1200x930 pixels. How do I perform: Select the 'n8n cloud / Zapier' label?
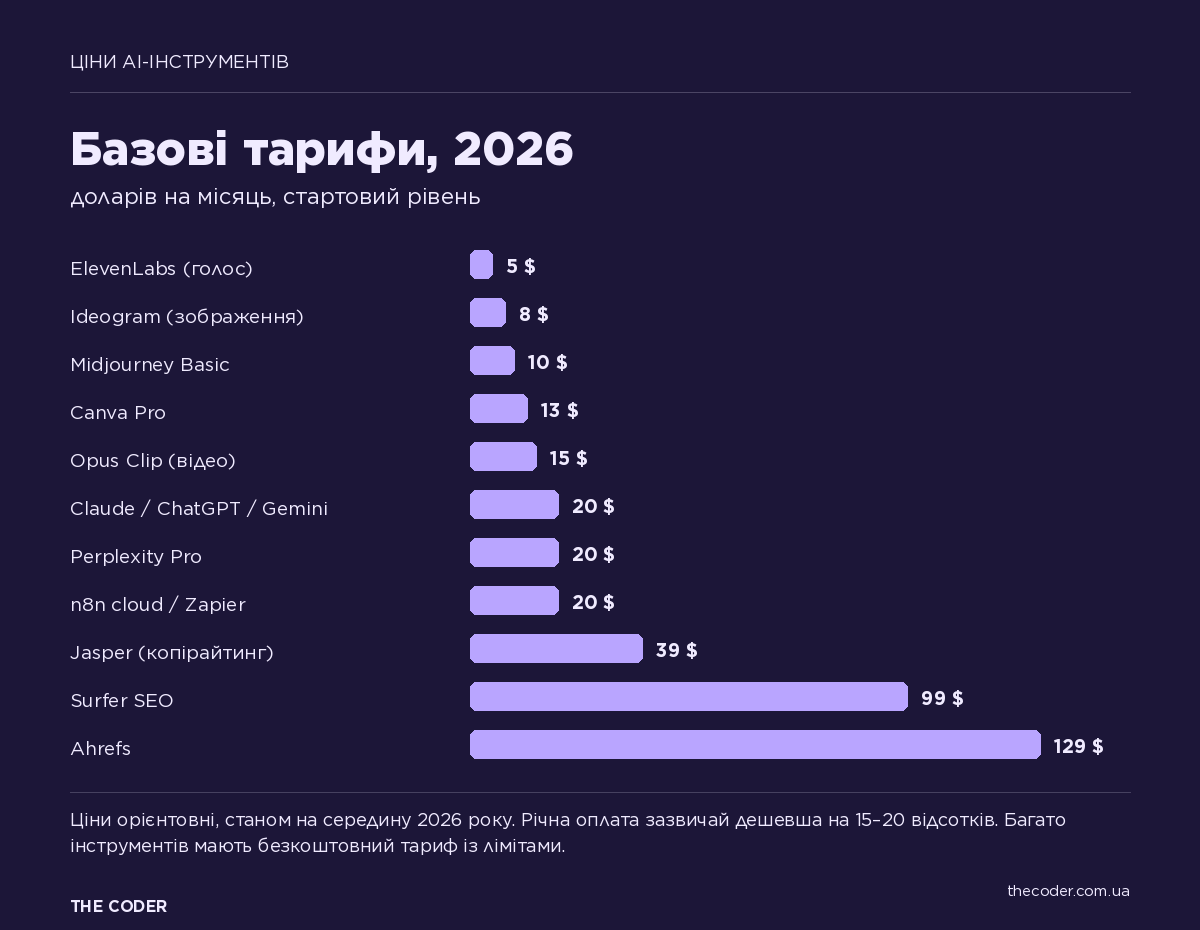[x=158, y=604]
